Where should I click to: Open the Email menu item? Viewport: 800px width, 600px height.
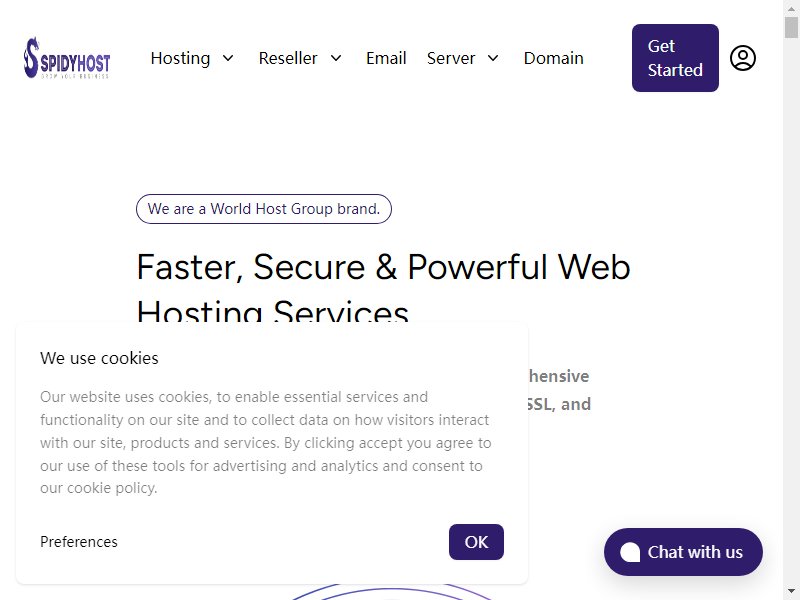coord(386,58)
